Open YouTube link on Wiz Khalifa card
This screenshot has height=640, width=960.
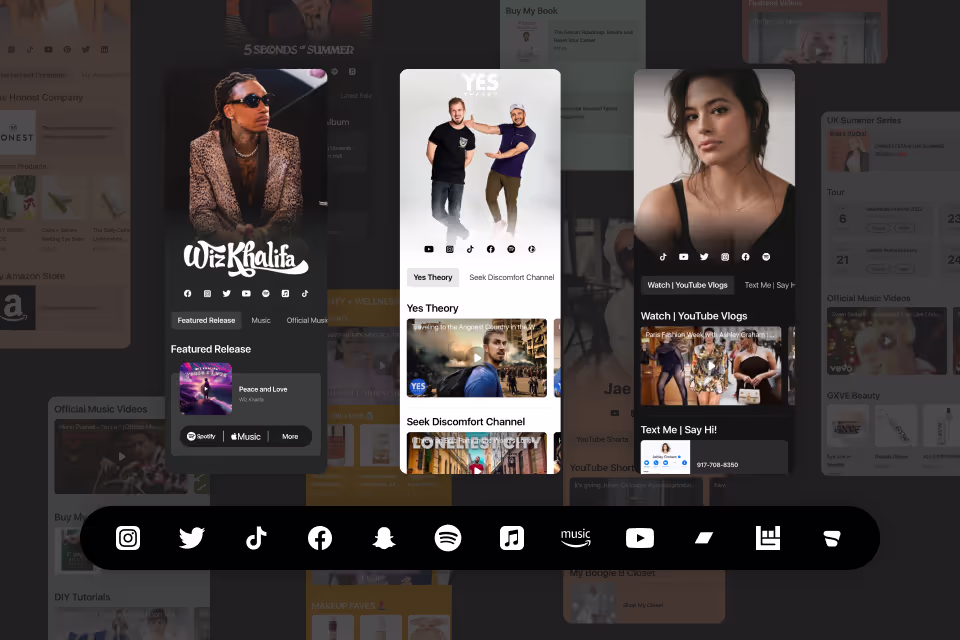(246, 293)
